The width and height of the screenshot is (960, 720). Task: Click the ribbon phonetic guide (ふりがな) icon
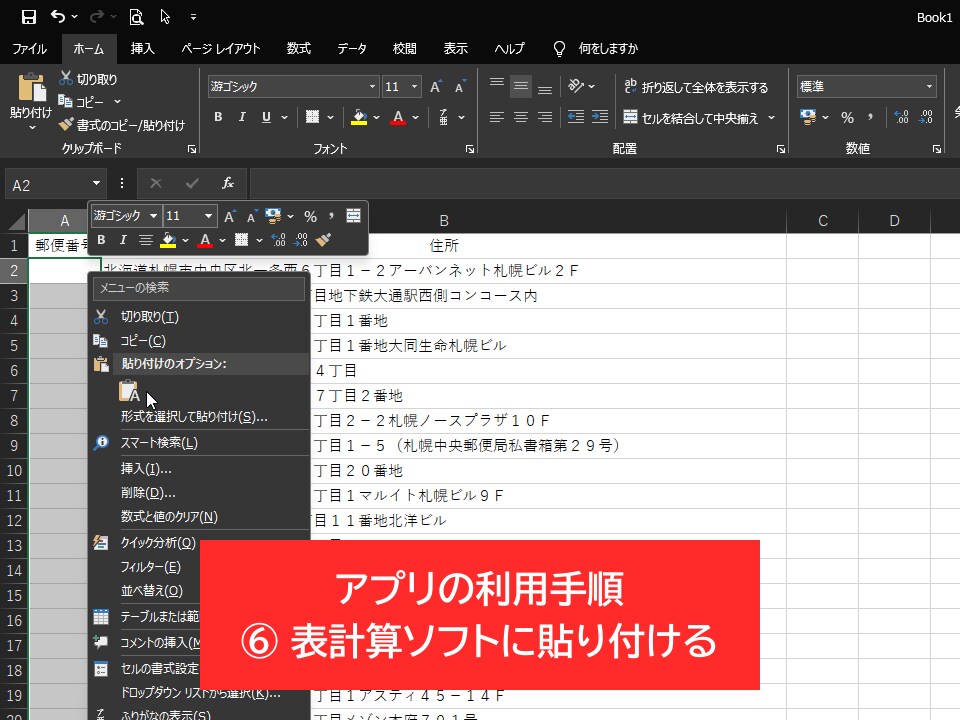click(x=443, y=116)
